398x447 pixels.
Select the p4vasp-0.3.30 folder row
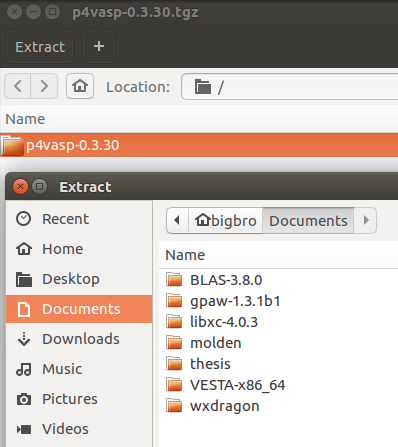199,145
